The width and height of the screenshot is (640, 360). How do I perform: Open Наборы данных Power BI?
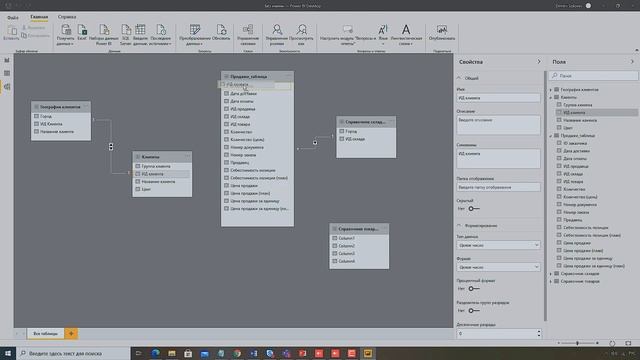pos(104,34)
